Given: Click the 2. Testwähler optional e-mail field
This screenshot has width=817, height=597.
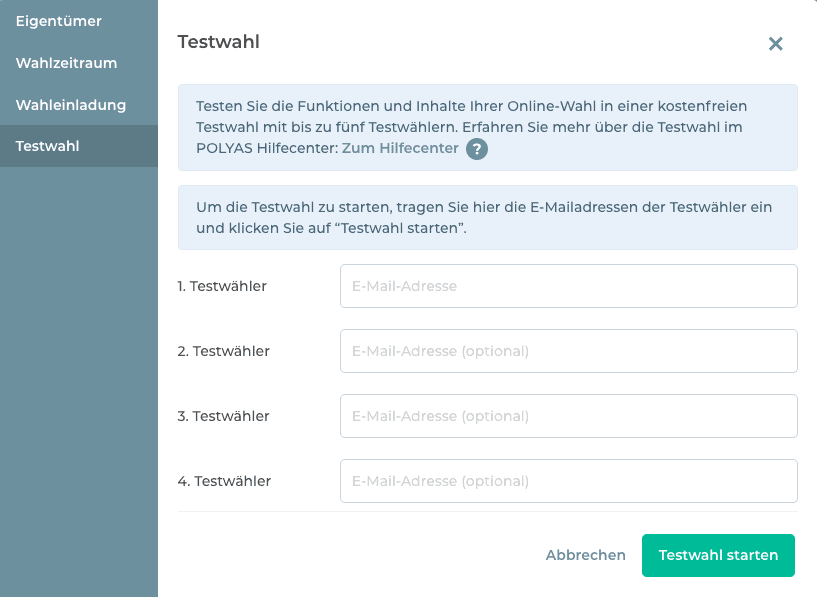Looking at the screenshot, I should (568, 351).
